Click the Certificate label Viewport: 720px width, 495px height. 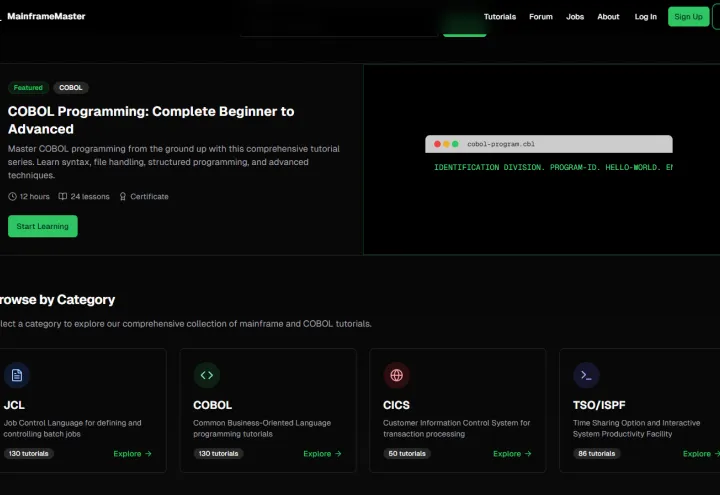point(149,197)
